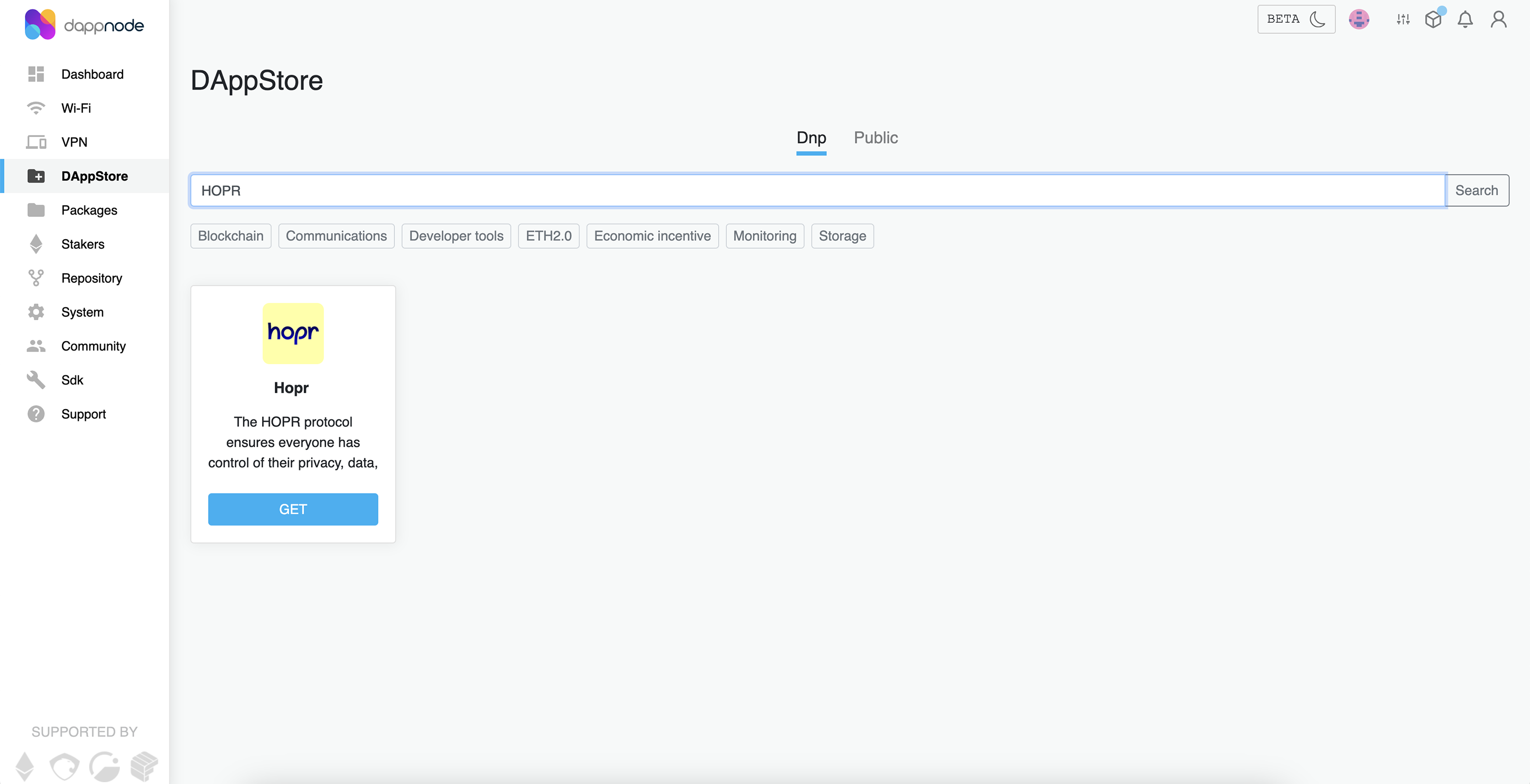Click the HOPR protocol description text
The image size is (1530, 784).
(x=293, y=442)
